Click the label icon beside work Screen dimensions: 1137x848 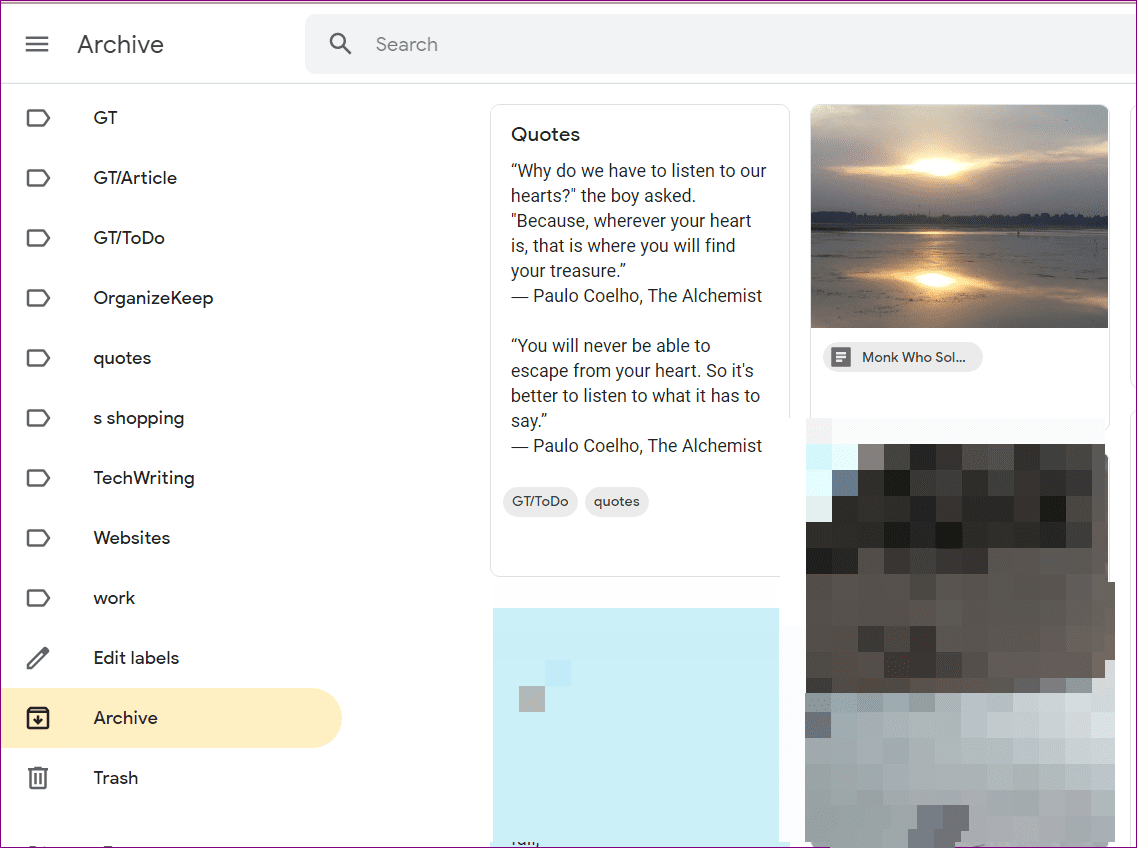[38, 598]
